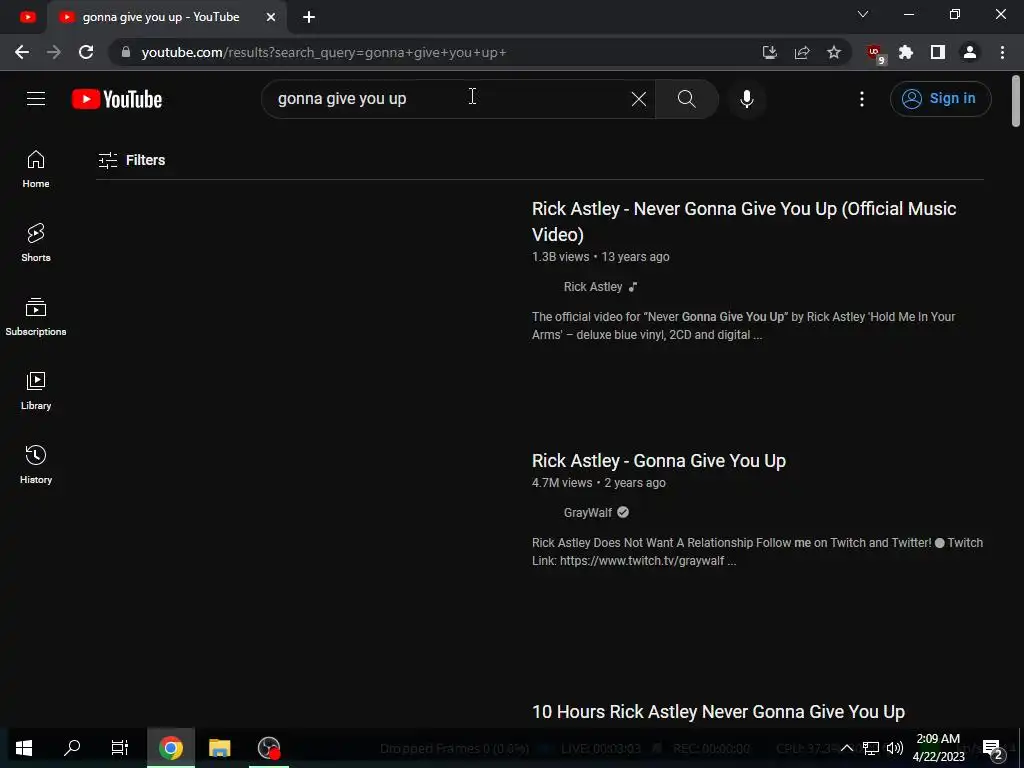
Task: Open the notification center
Action: (x=992, y=748)
